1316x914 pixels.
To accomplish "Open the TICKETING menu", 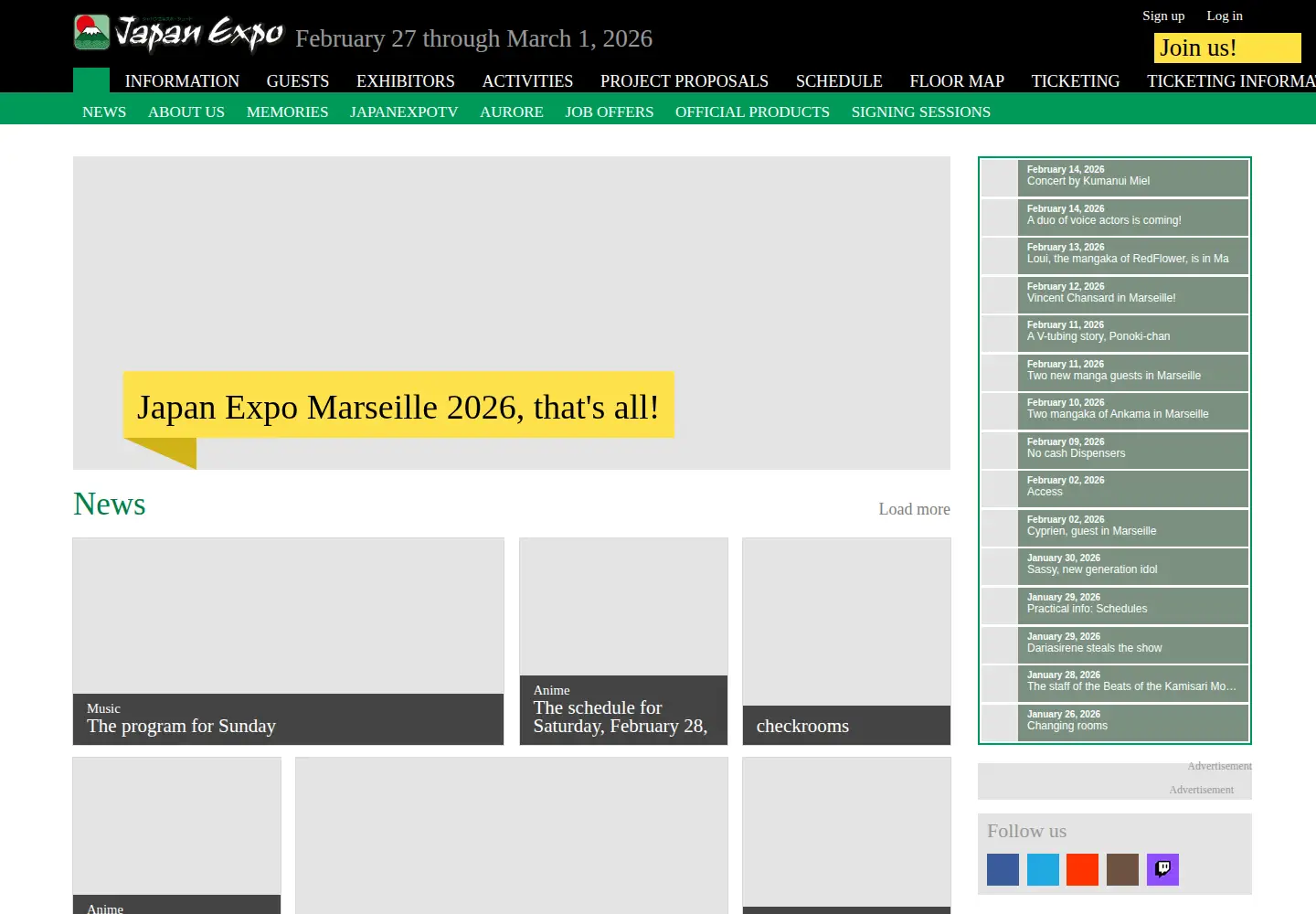I will [x=1076, y=81].
